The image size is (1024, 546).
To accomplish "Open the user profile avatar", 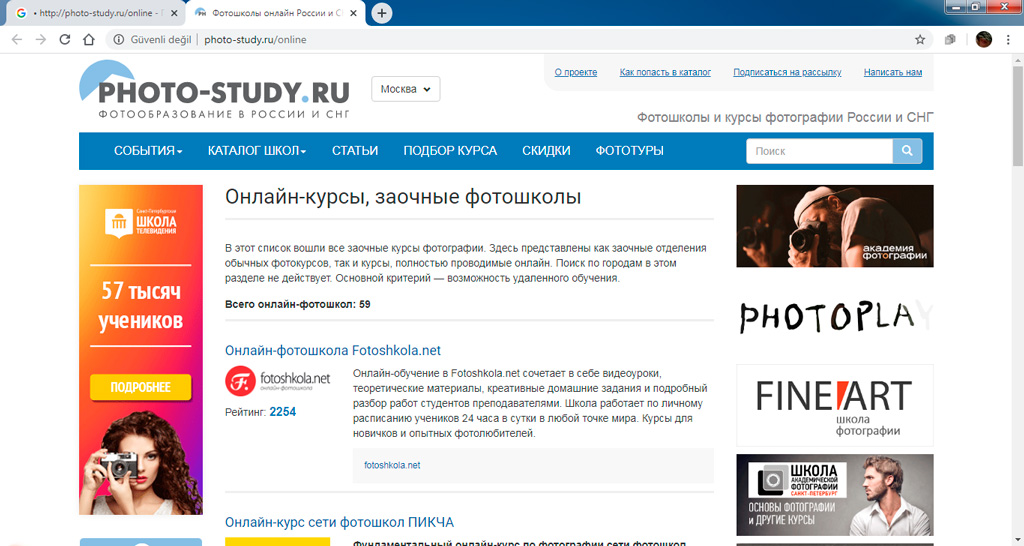I will [x=984, y=40].
